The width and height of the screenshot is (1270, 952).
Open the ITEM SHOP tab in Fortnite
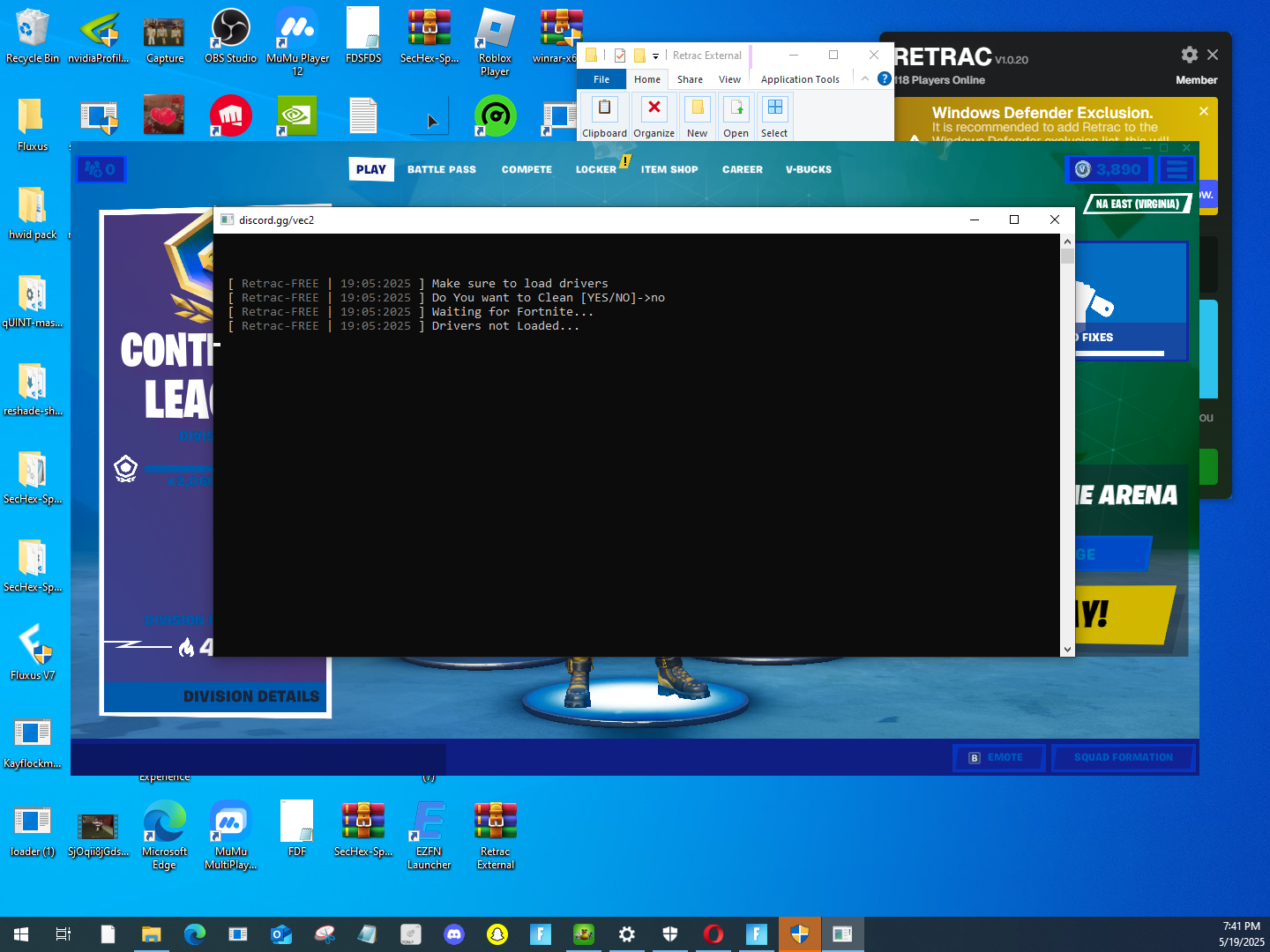pyautogui.click(x=669, y=169)
